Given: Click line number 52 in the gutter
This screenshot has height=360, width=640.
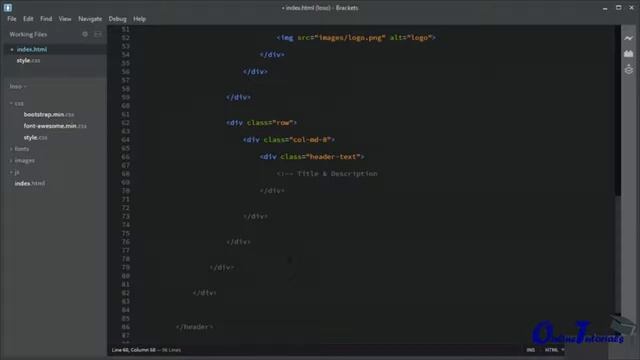Looking at the screenshot, I should click(x=125, y=38).
